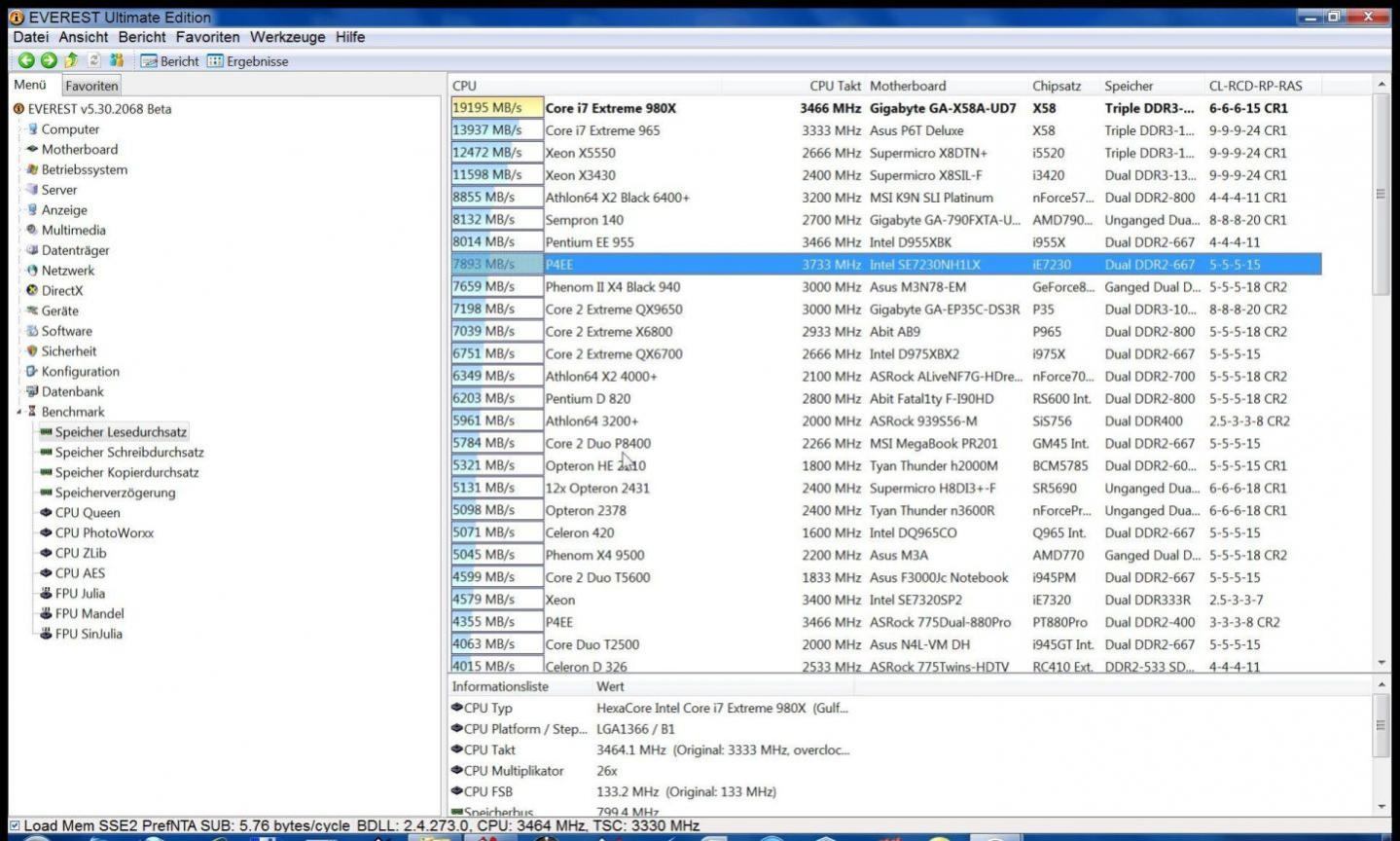Toggle the status bar checkbox before Load Mem
This screenshot has width=1400, height=841.
(15, 825)
